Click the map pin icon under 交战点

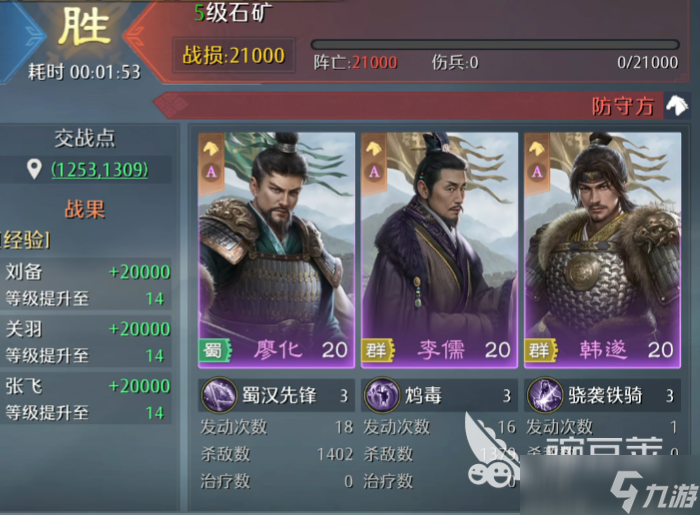[34, 170]
